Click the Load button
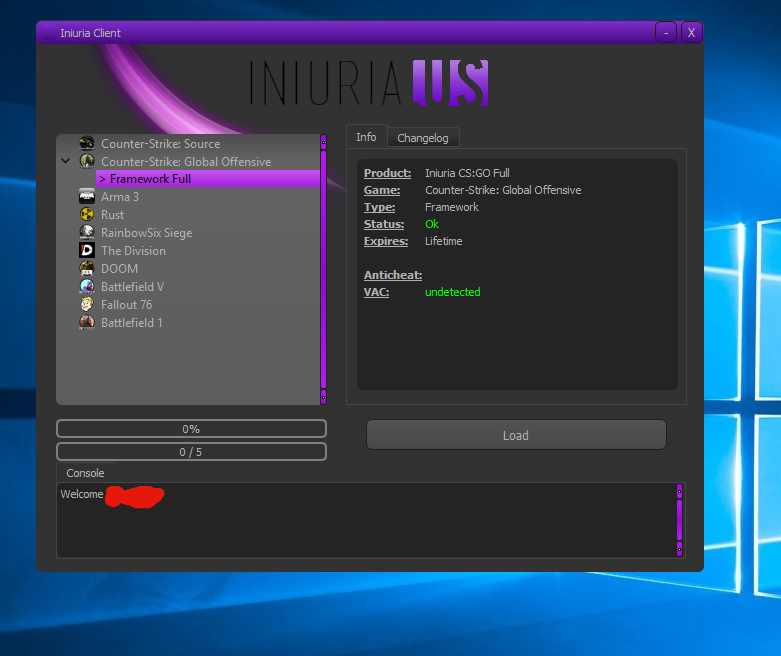 pos(516,435)
